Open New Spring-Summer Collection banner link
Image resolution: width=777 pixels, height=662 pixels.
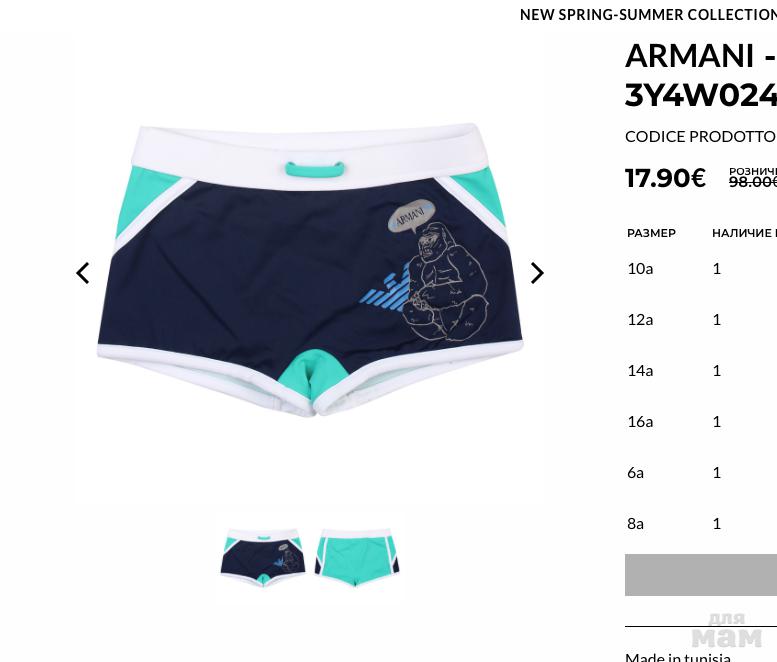coord(648,15)
